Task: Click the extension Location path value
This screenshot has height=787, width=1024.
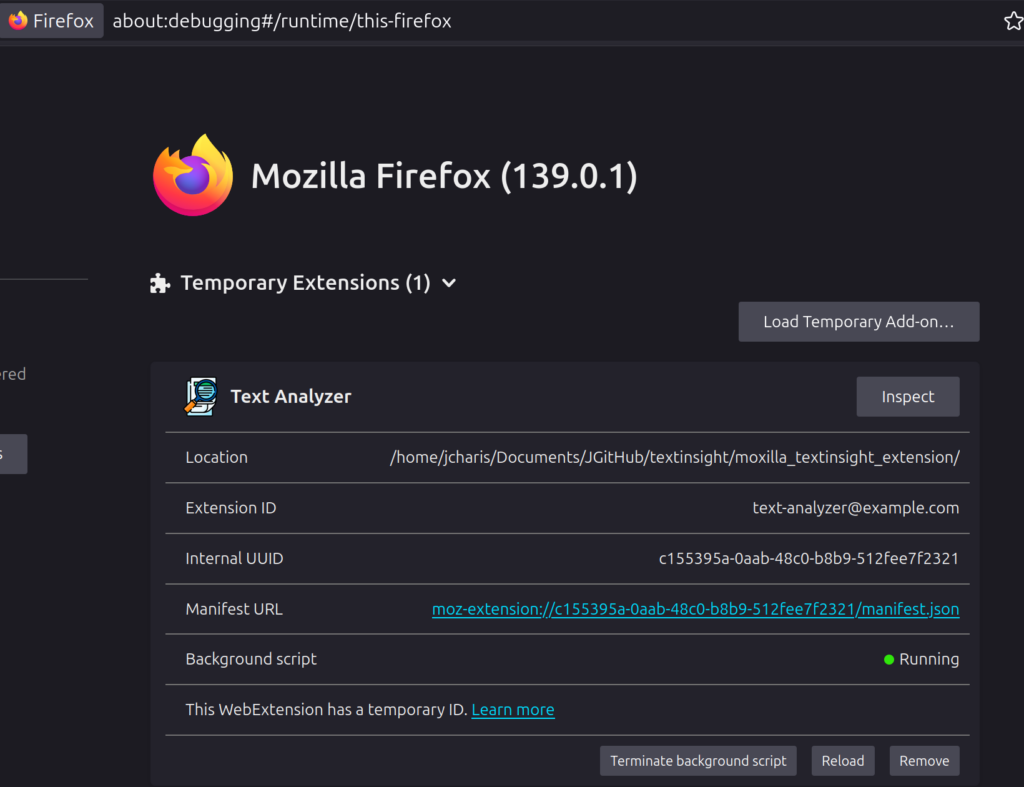Action: pyautogui.click(x=675, y=457)
